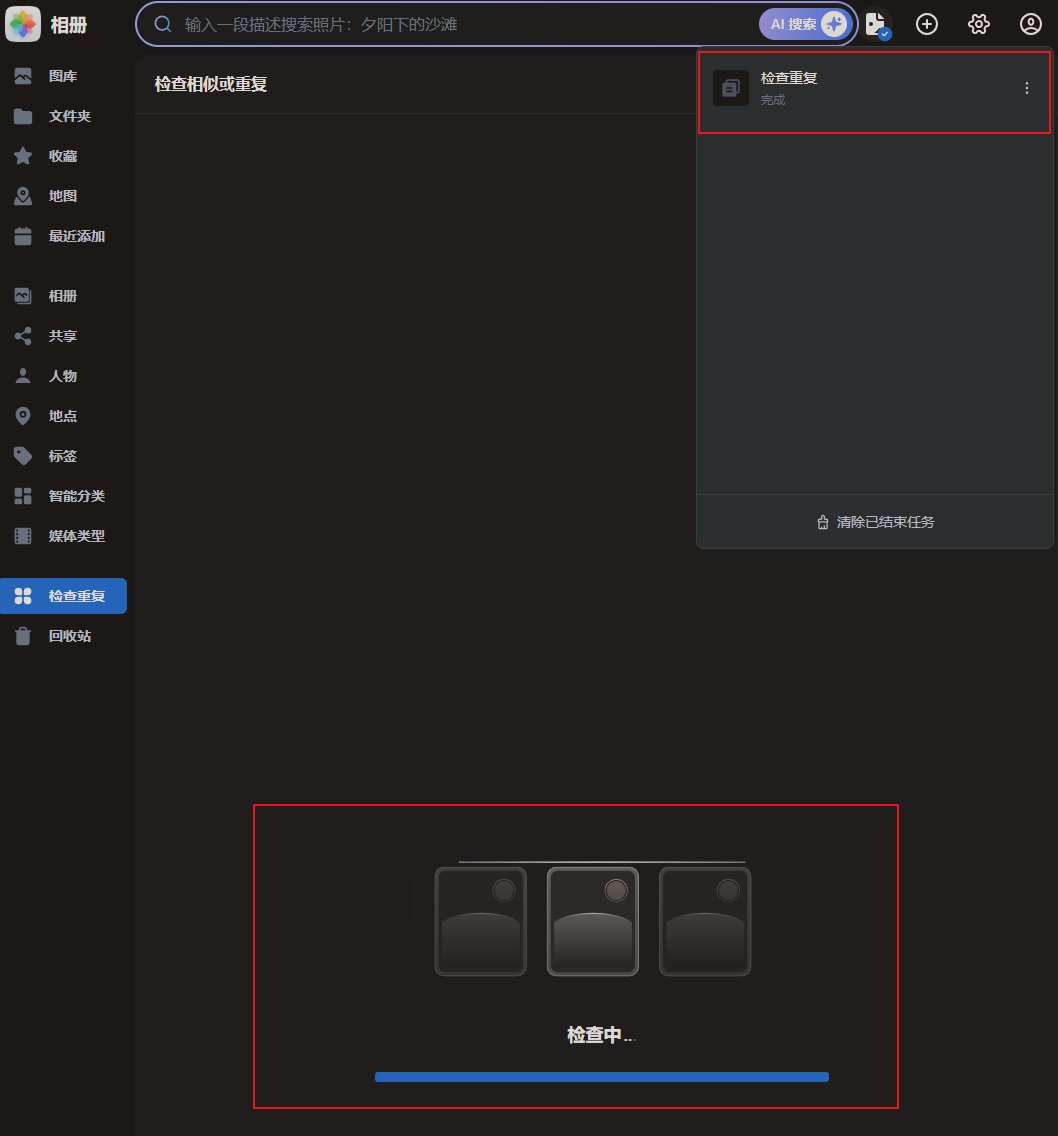Image resolution: width=1058 pixels, height=1136 pixels.
Task: Click the 收藏 star icon
Action: click(x=23, y=156)
